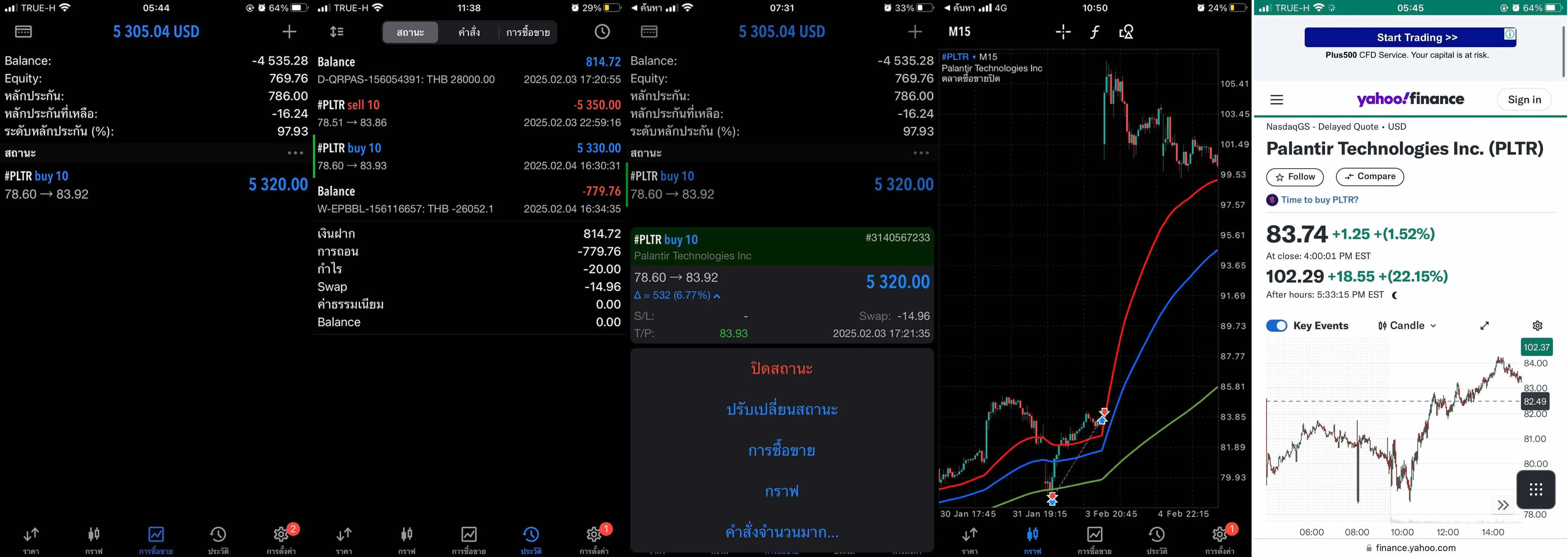Screen dimensions: 1568x557
Task: Tap the plus new-order icon in the 05:44 screen
Action: (289, 32)
